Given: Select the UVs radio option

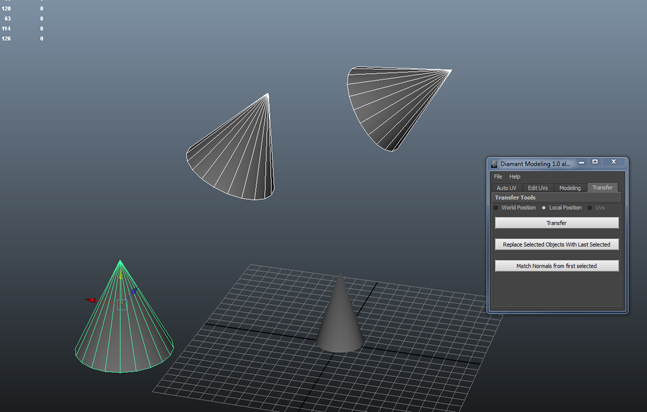Looking at the screenshot, I should (x=590, y=208).
